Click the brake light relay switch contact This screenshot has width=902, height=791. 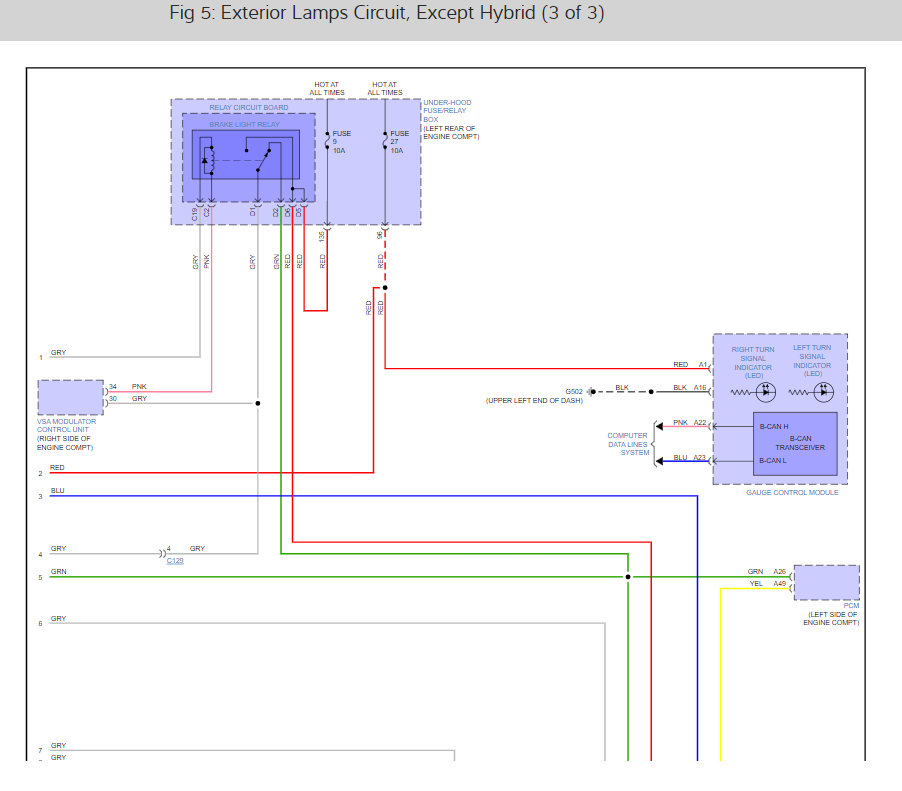[x=263, y=159]
